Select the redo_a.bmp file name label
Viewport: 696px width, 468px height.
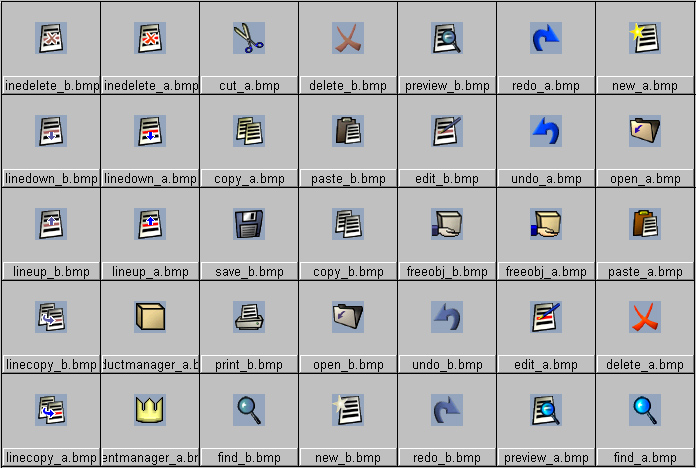point(546,85)
